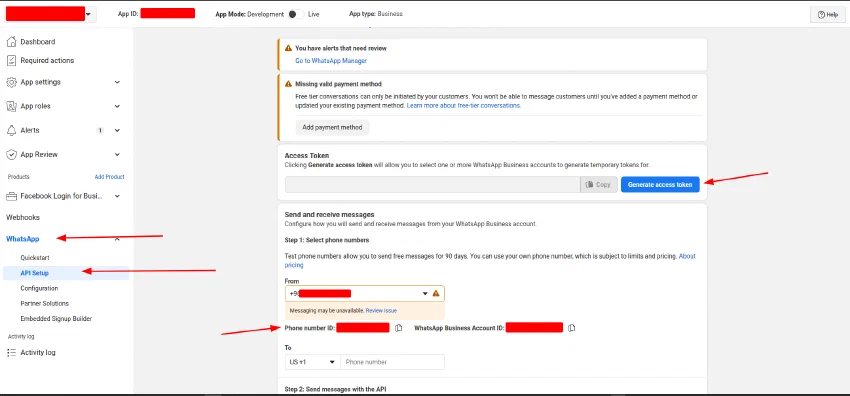
Task: Click the missing payment method warning icon
Action: (288, 84)
